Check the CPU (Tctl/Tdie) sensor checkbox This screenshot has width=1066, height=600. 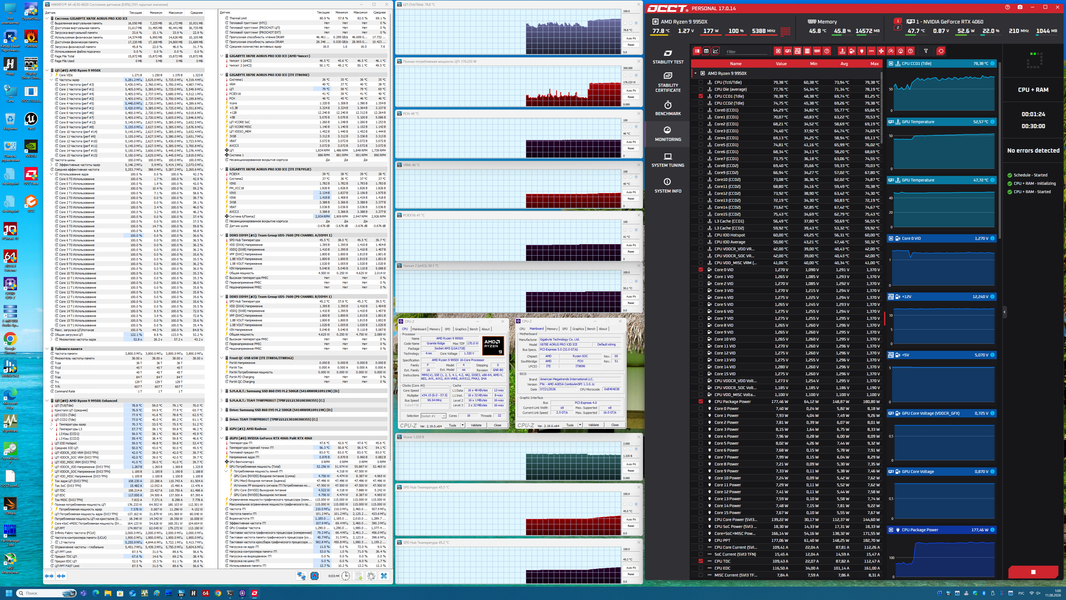click(x=701, y=82)
